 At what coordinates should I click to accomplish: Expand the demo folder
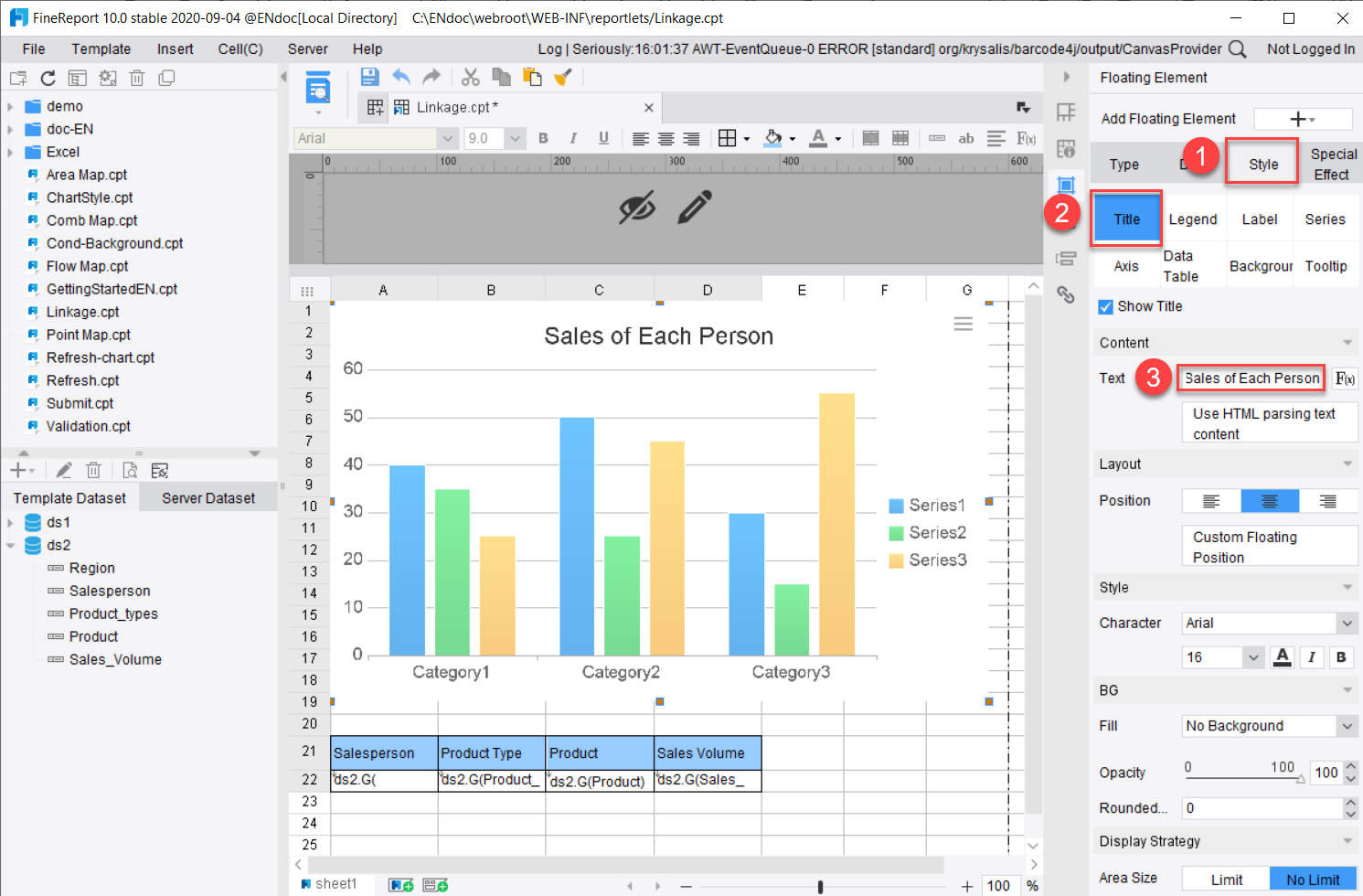10,107
